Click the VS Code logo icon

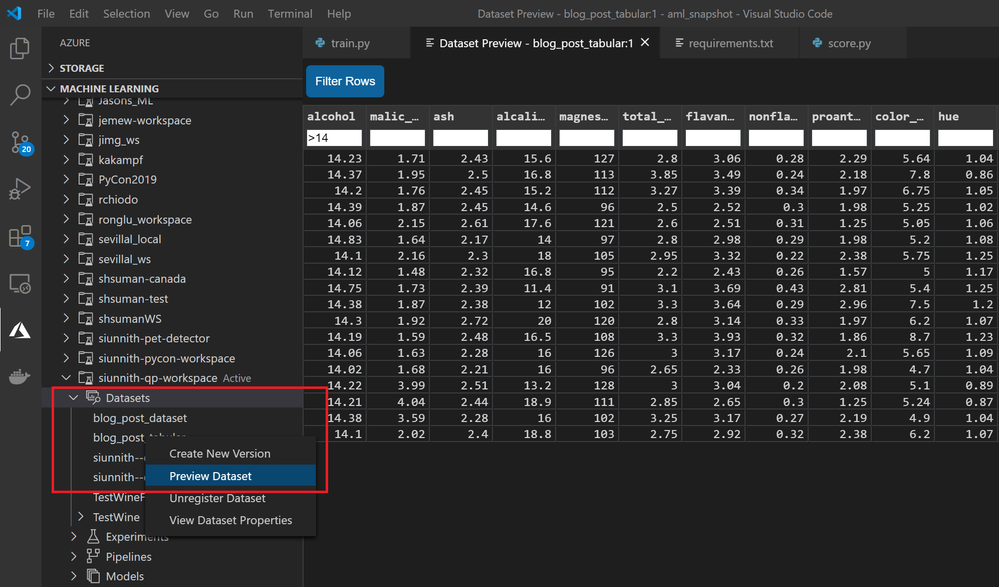[14, 13]
